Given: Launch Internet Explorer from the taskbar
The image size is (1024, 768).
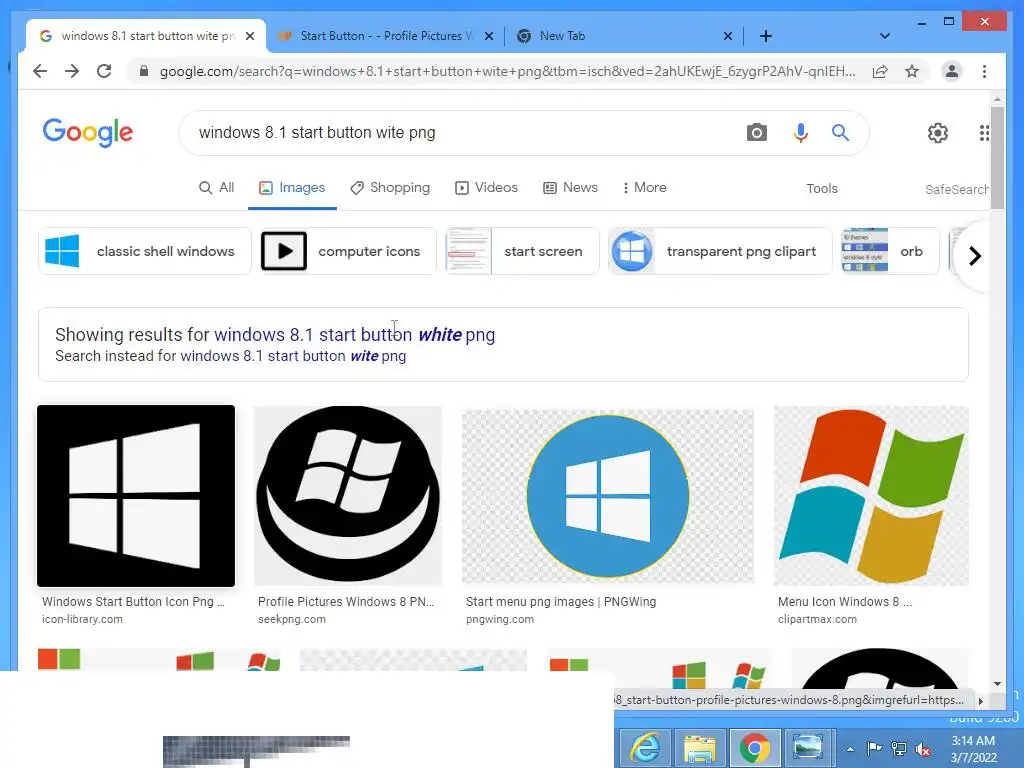Looking at the screenshot, I should click(x=645, y=748).
